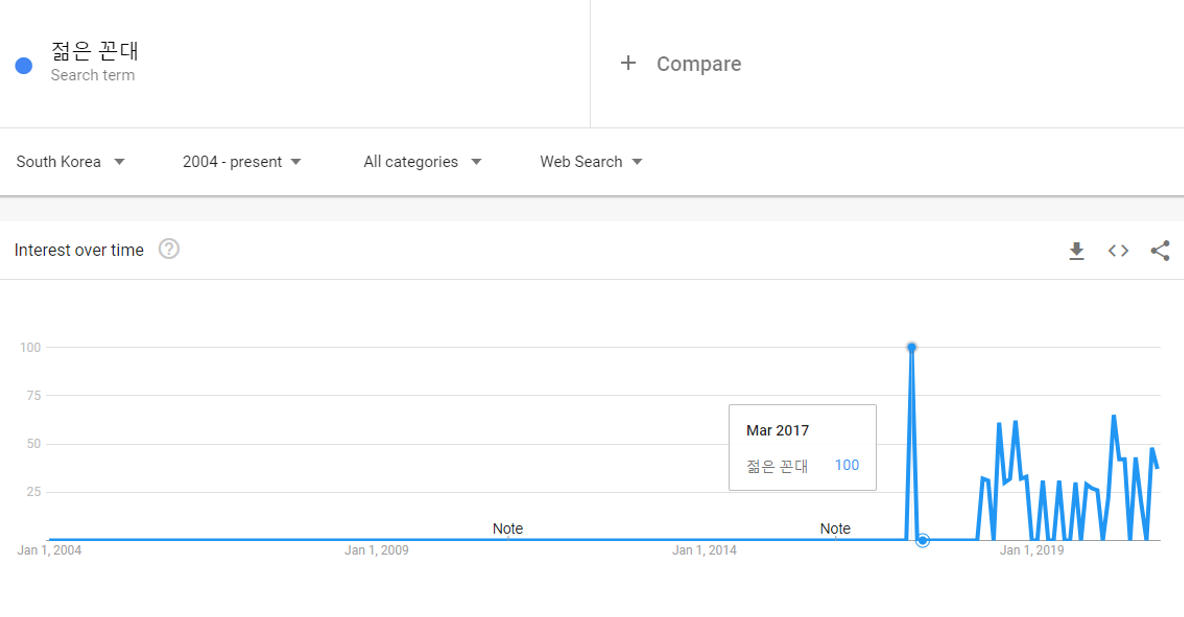Click the embed code icon
The image size is (1184, 617).
pos(1118,251)
